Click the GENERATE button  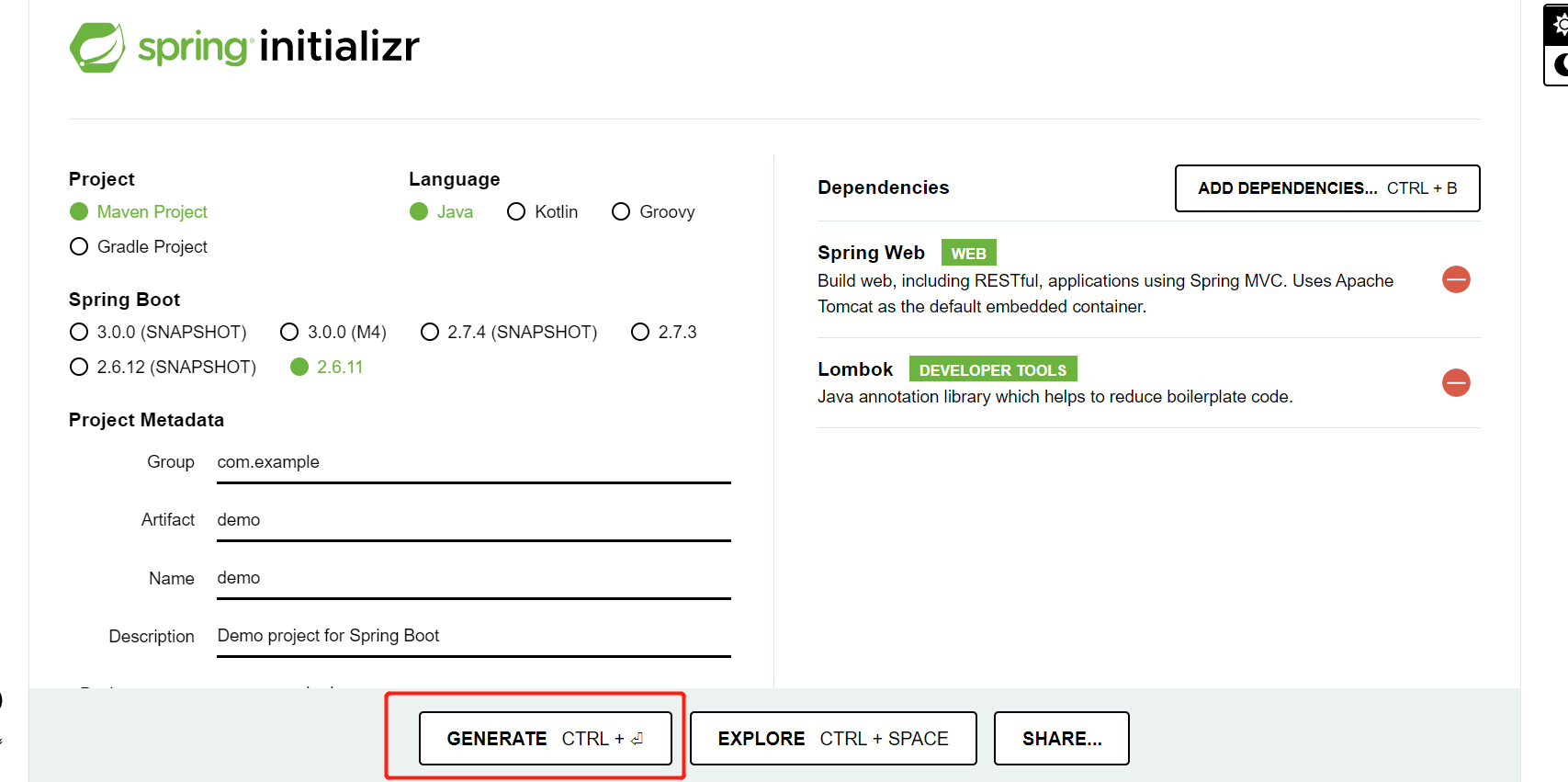[x=546, y=738]
